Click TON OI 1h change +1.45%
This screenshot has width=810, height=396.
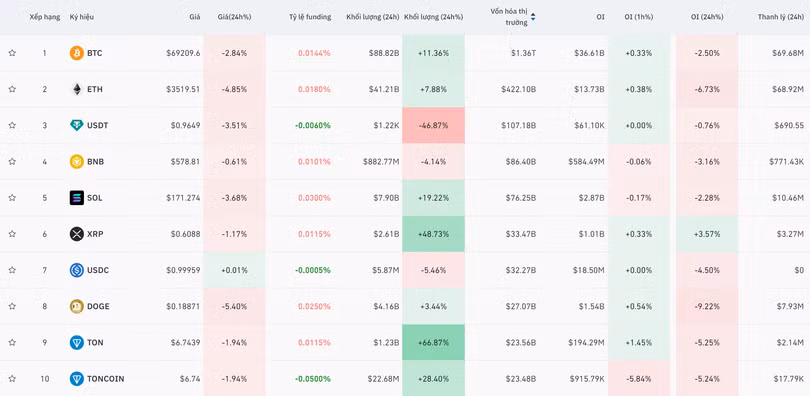click(x=638, y=342)
